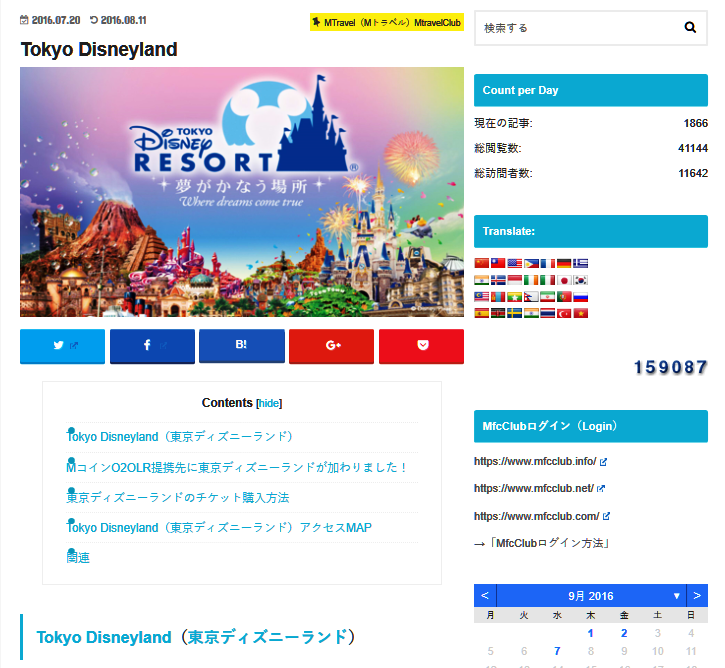Click the 総閲覧数 value 41144
The width and height of the screenshot is (725, 668).
[x=693, y=148]
